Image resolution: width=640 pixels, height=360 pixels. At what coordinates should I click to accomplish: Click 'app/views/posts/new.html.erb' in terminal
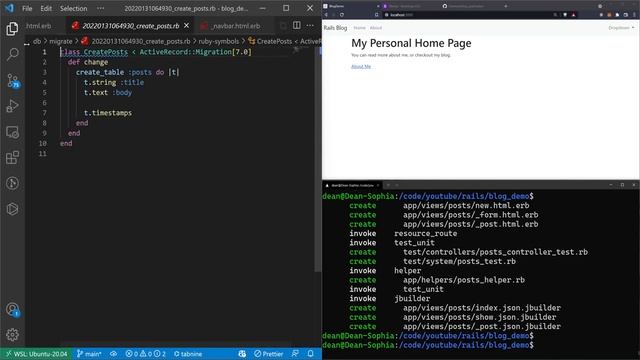click(x=466, y=205)
